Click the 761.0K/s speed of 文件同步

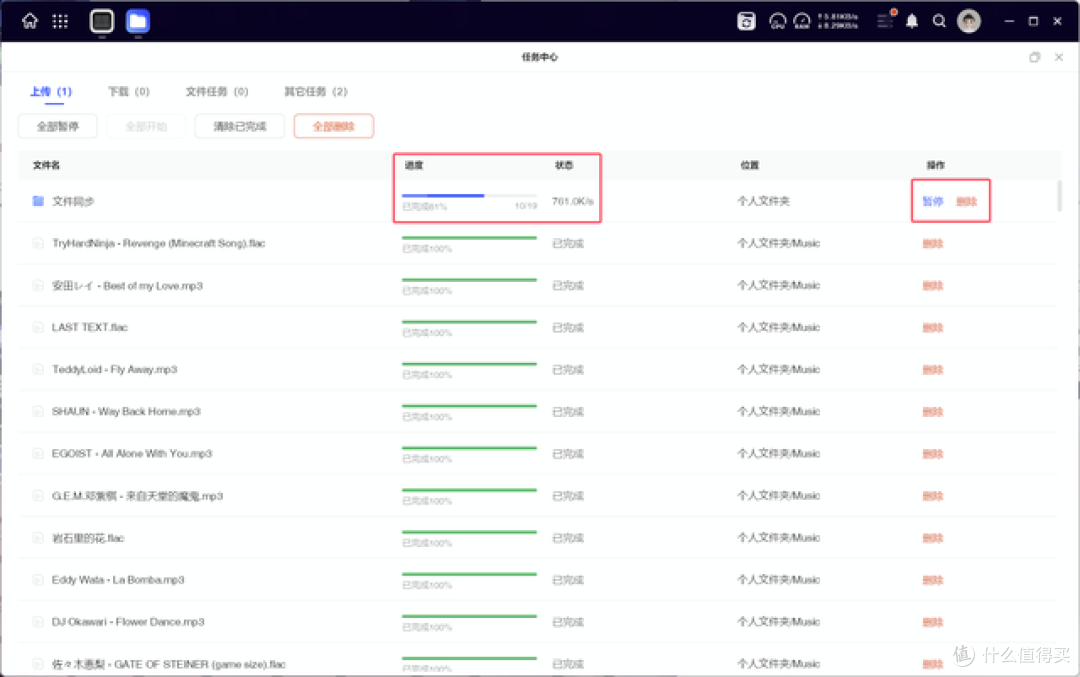click(x=572, y=201)
